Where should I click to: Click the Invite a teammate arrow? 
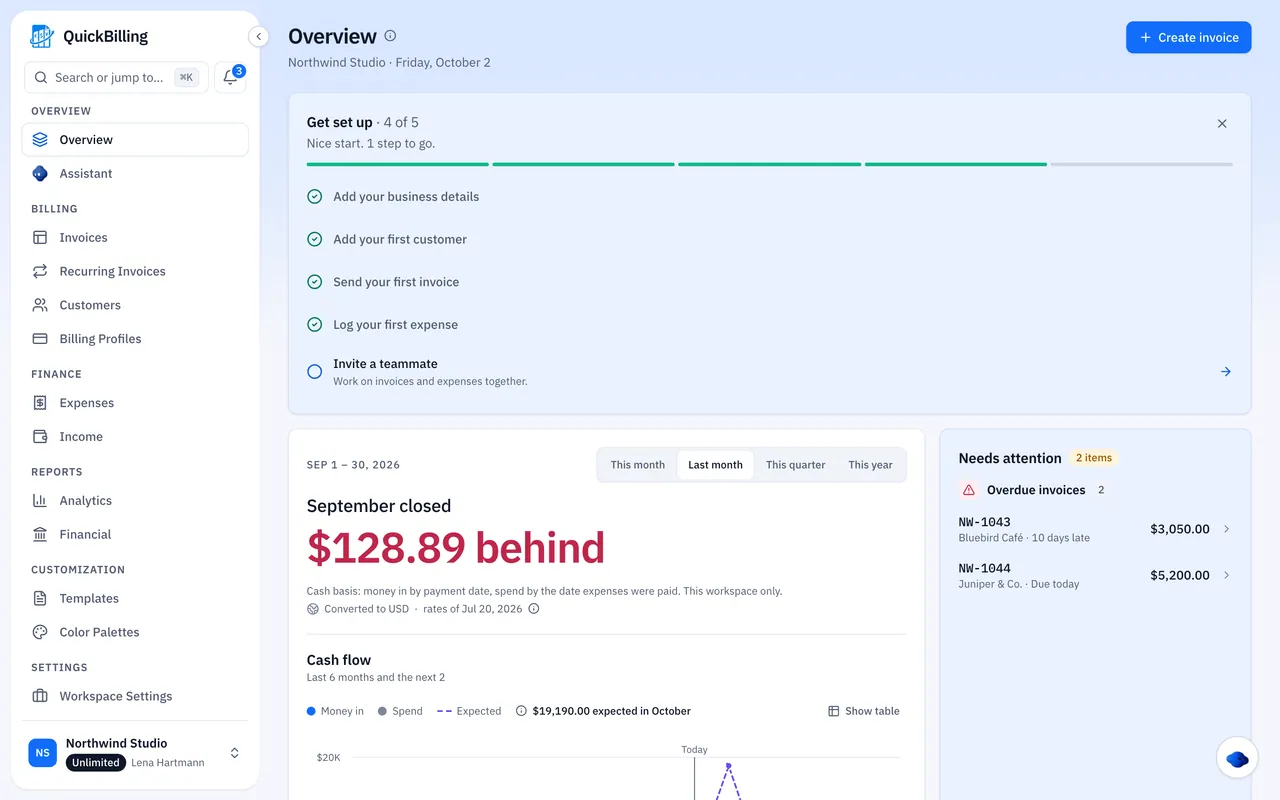[1225, 372]
